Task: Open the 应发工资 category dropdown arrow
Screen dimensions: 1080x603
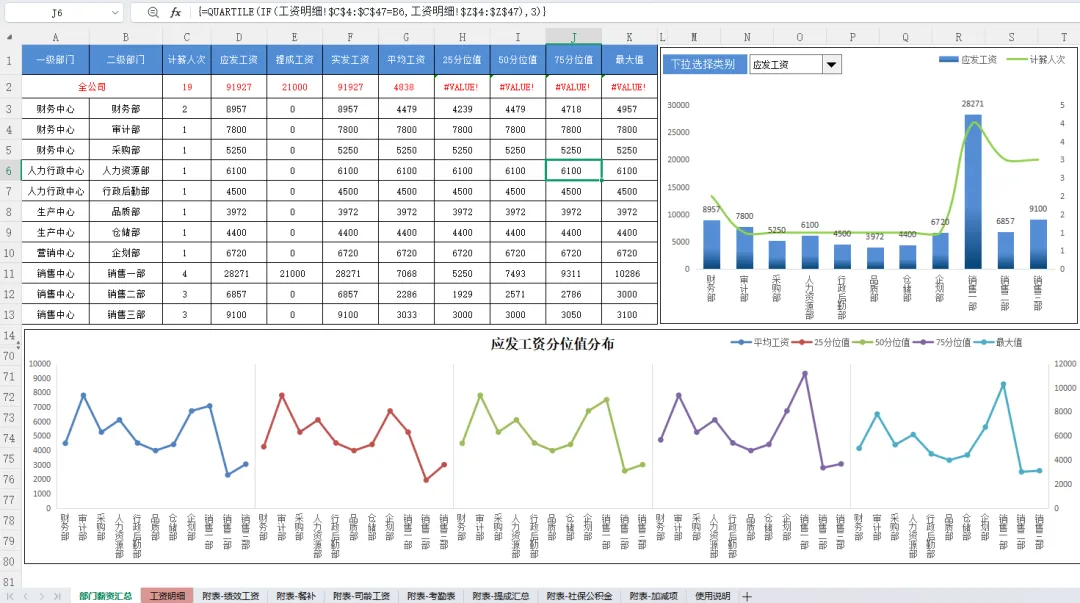Action: pos(831,65)
